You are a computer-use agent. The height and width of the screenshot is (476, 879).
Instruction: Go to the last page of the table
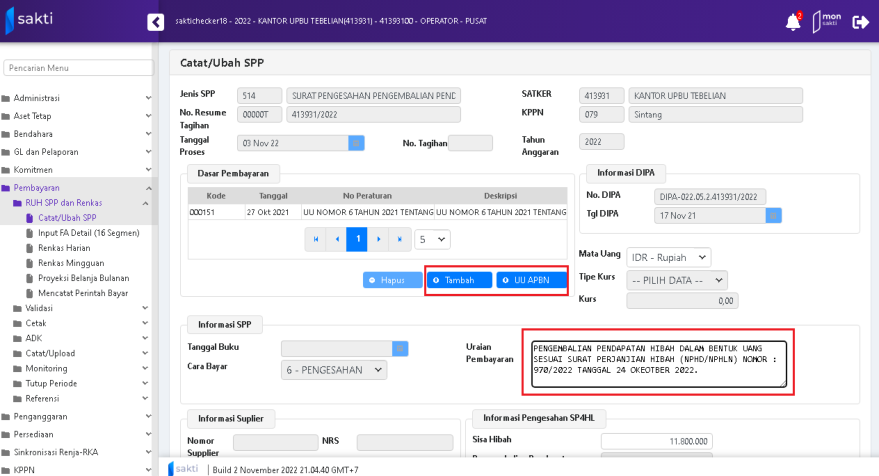click(x=400, y=240)
